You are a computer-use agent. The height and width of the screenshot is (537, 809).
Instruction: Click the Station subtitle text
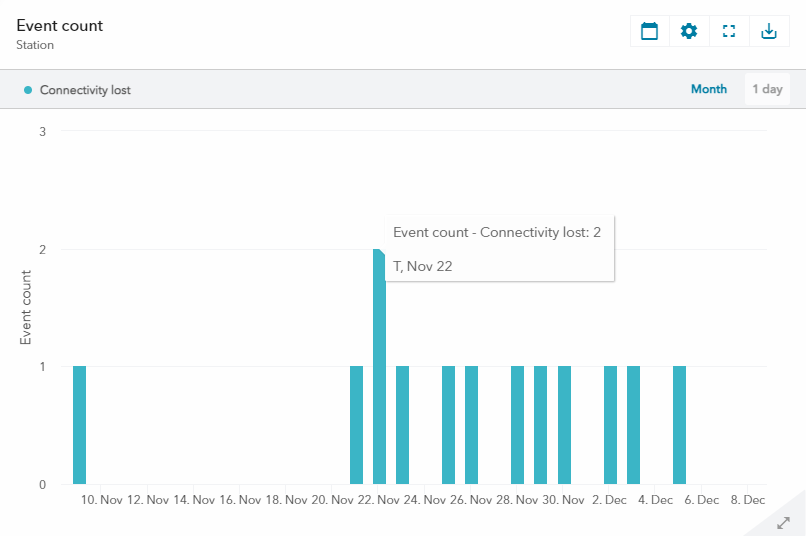pyautogui.click(x=35, y=45)
